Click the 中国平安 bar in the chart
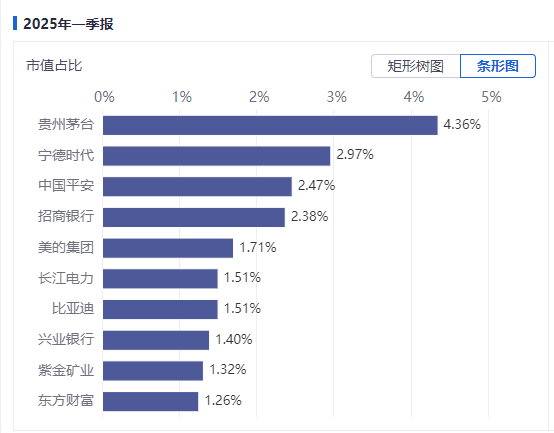The height and width of the screenshot is (433, 554). (x=198, y=187)
